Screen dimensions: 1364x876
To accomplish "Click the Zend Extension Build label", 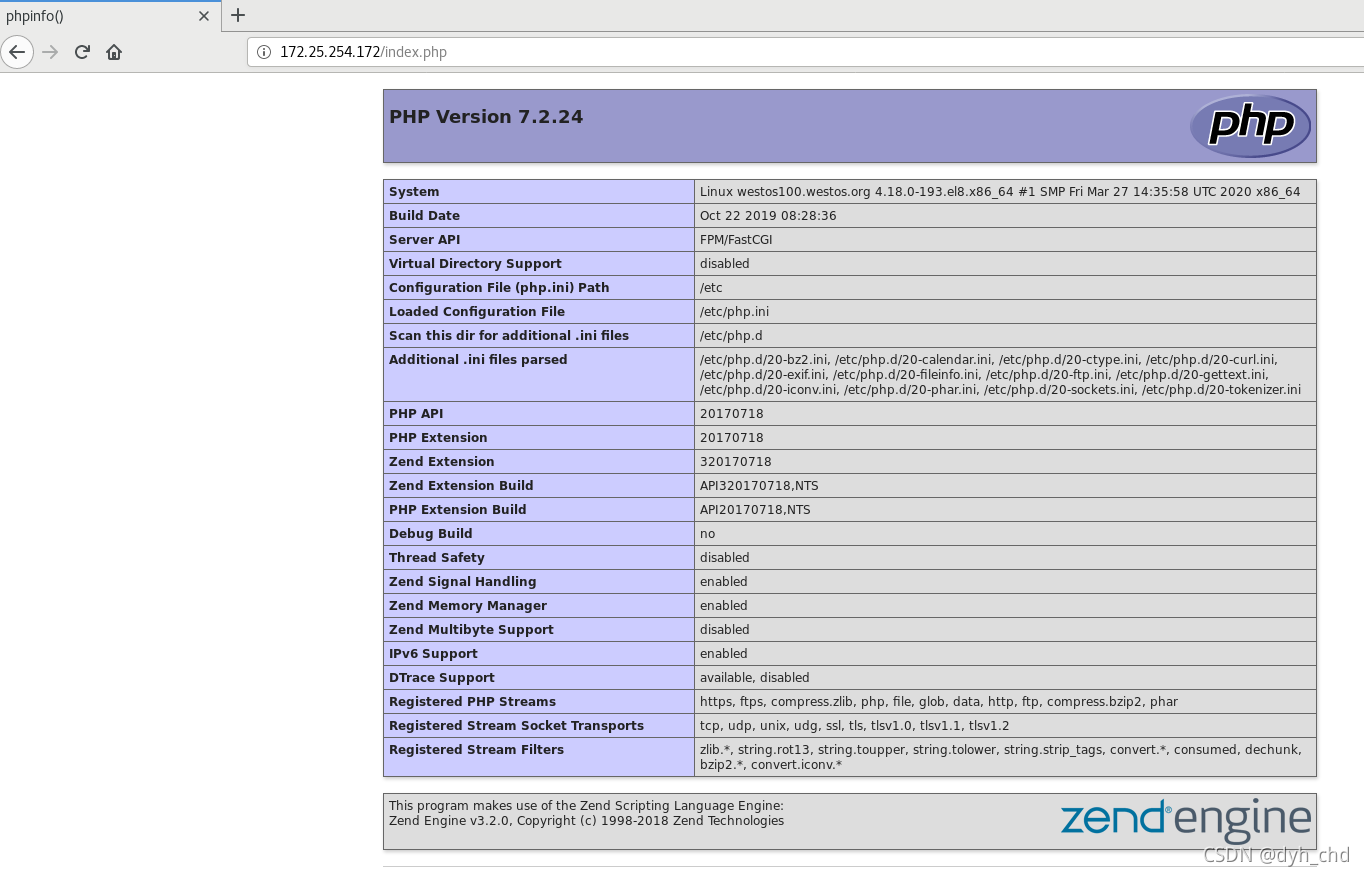I will click(461, 486).
